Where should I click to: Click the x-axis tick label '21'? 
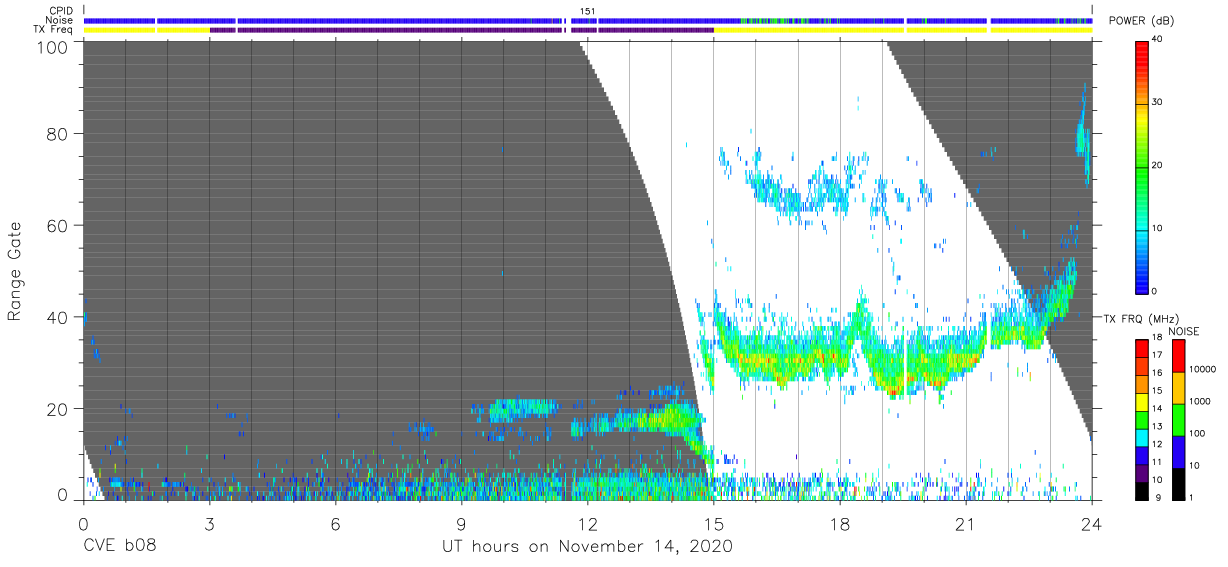click(965, 523)
